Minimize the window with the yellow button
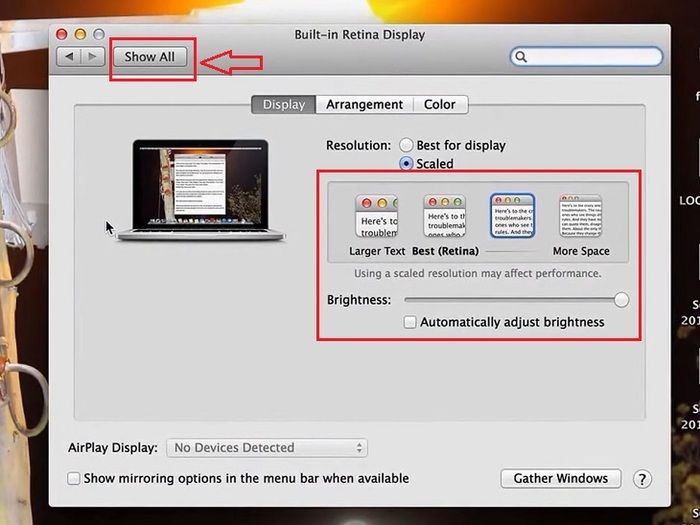 click(80, 34)
